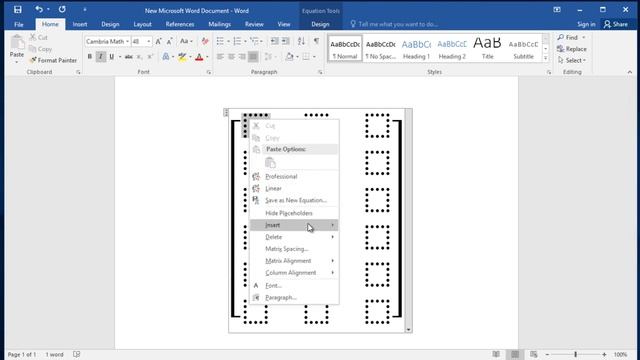This screenshot has height=360, width=640.
Task: Switch to Web Layout view in status bar
Action: pos(533,354)
